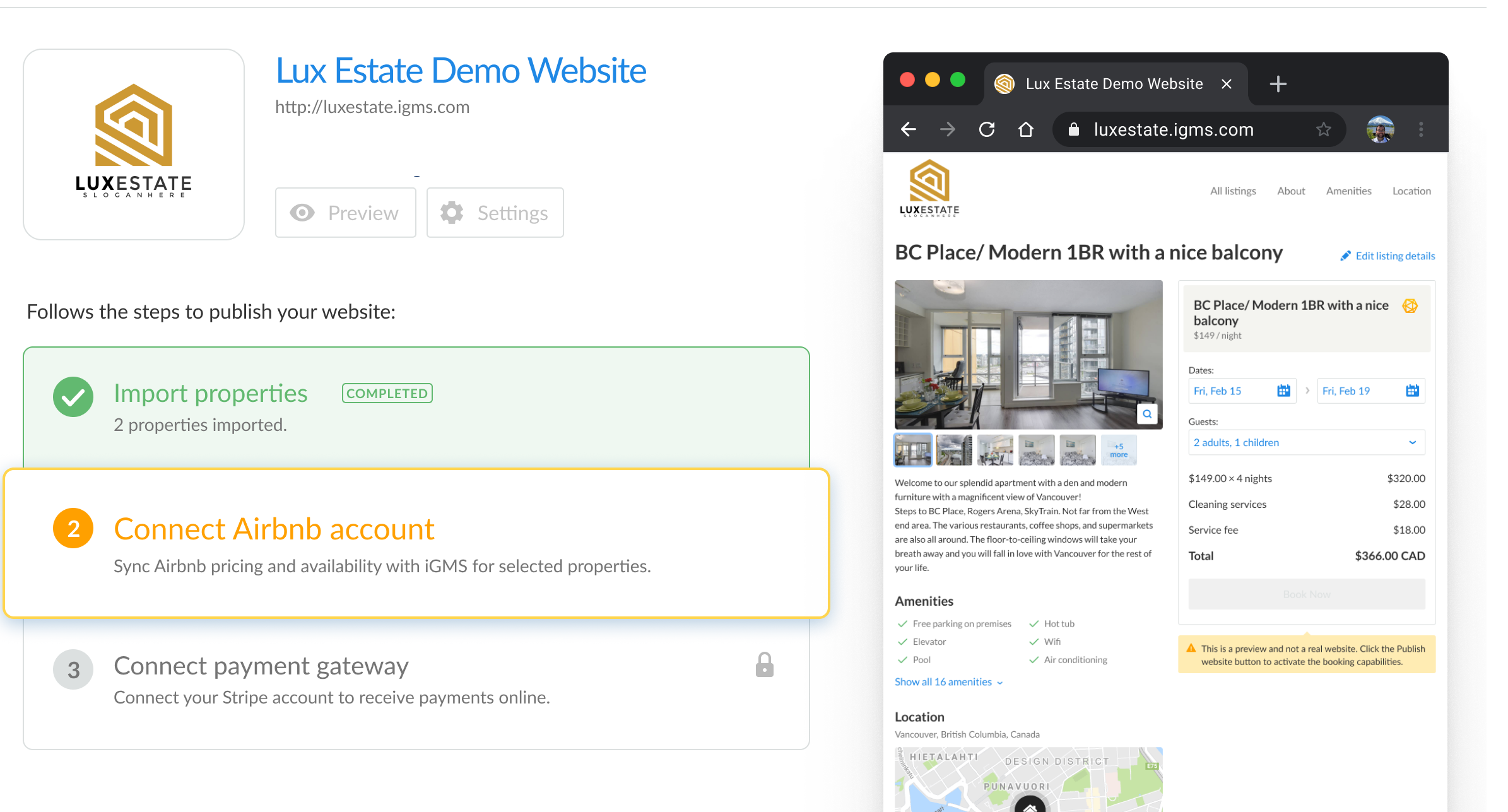This screenshot has width=1508, height=812.
Task: Open the Guests dropdown '2 adults, 1 children'
Action: point(1307,442)
